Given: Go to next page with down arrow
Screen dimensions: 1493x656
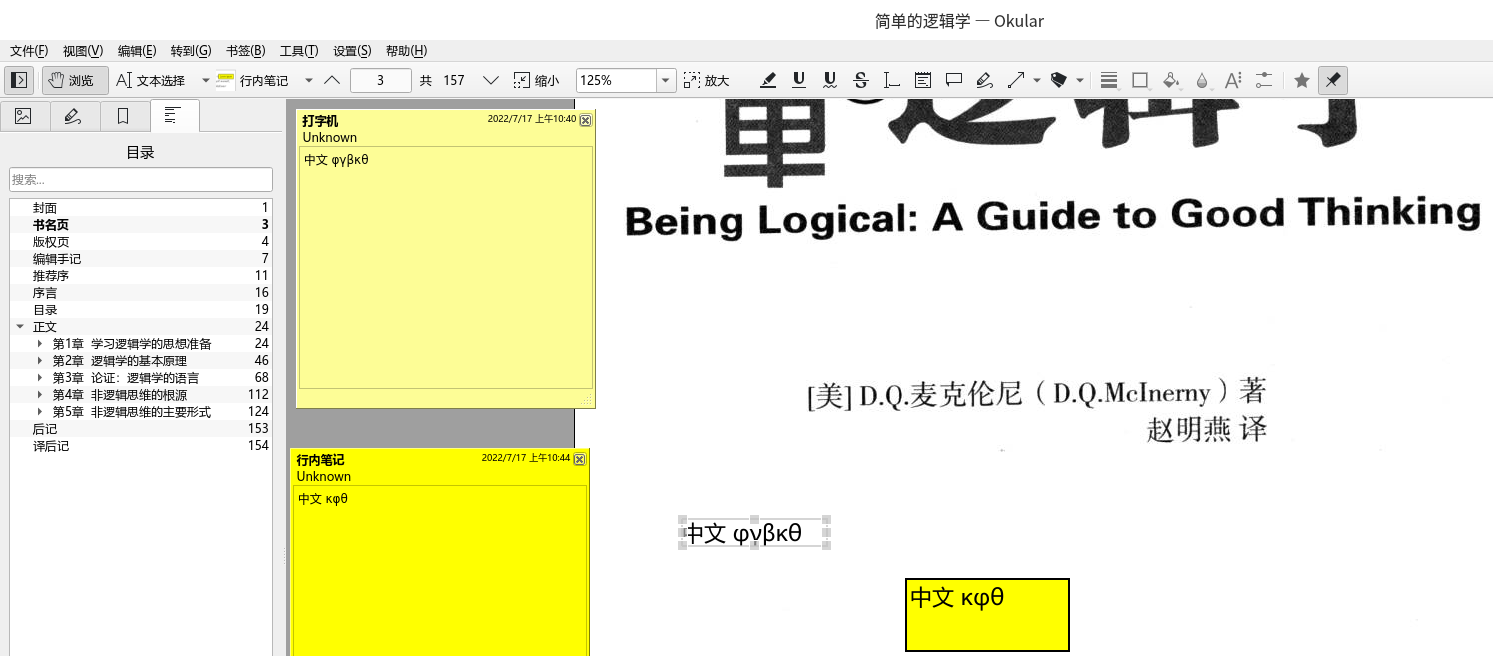Looking at the screenshot, I should click(490, 80).
